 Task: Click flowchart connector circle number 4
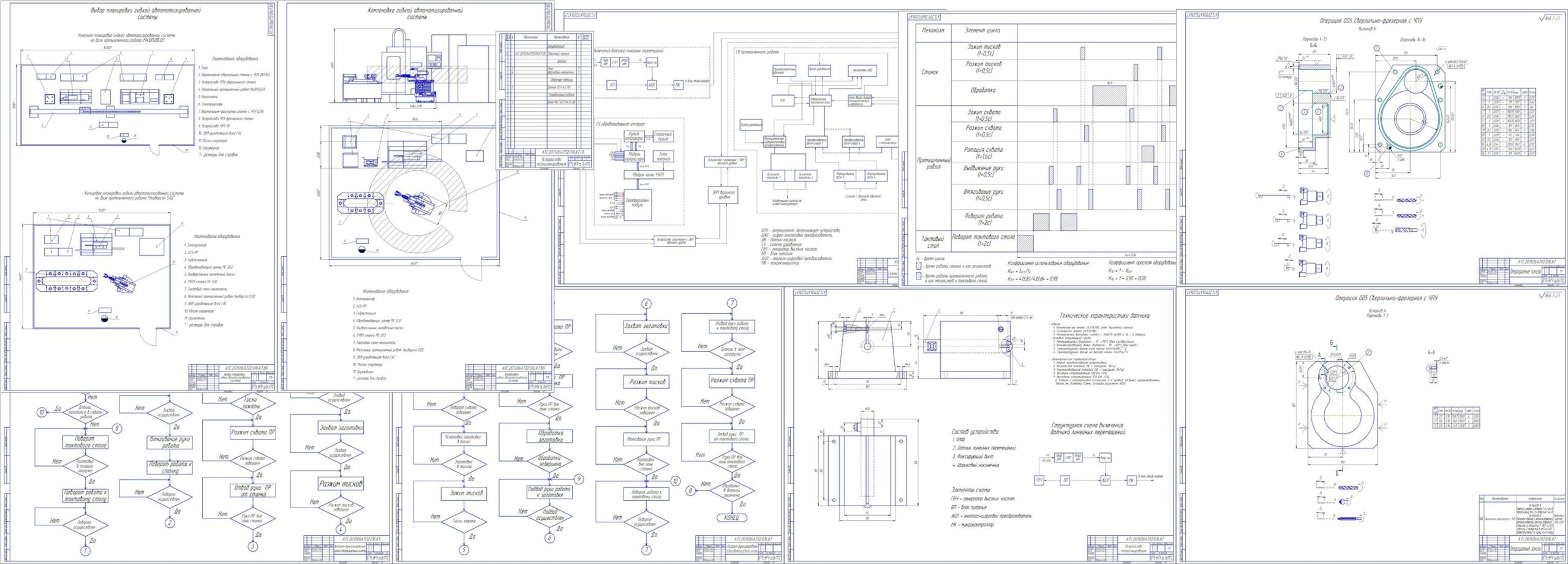pos(341,529)
